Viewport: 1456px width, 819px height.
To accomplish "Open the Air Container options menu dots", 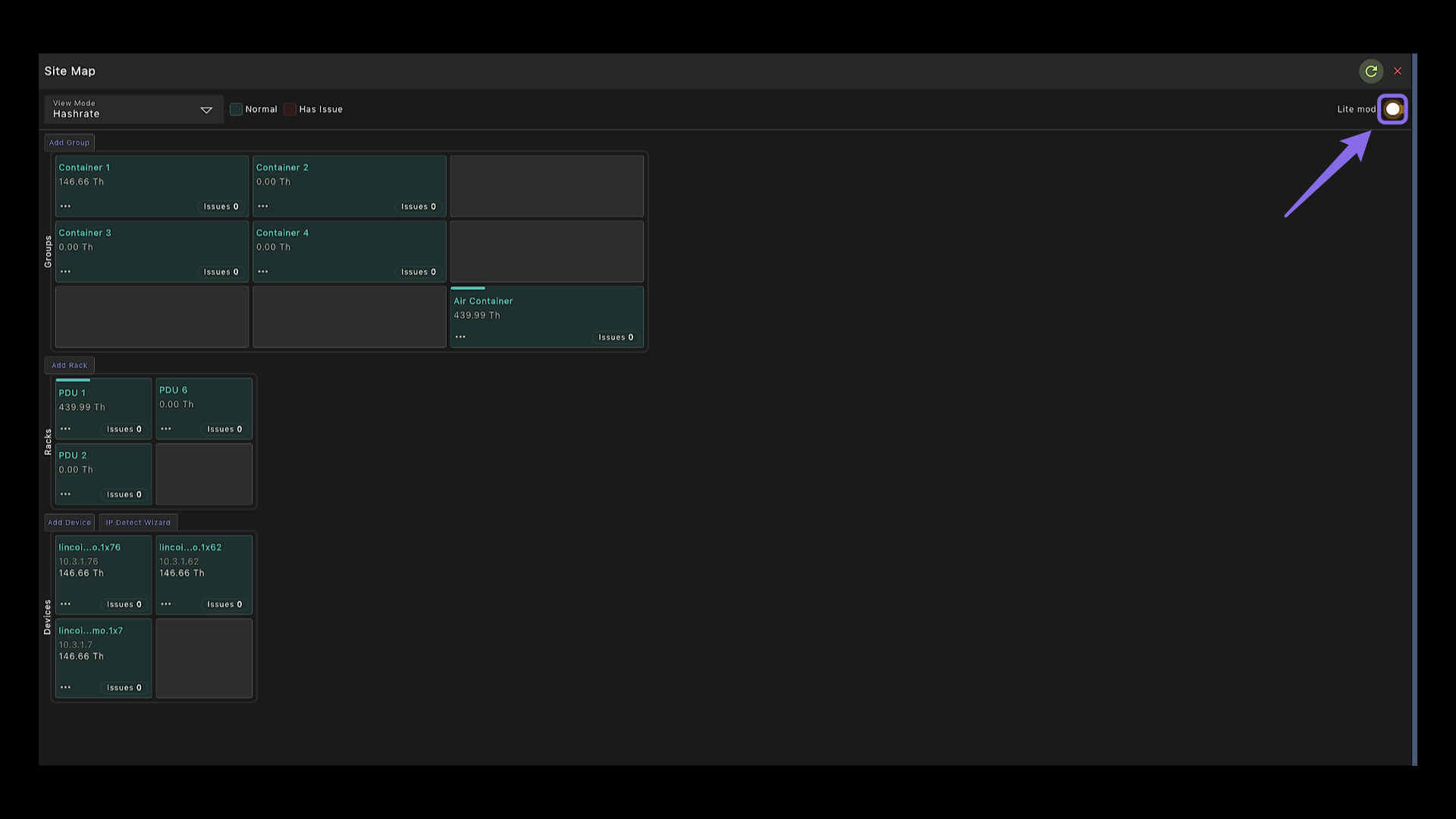I will click(x=460, y=337).
